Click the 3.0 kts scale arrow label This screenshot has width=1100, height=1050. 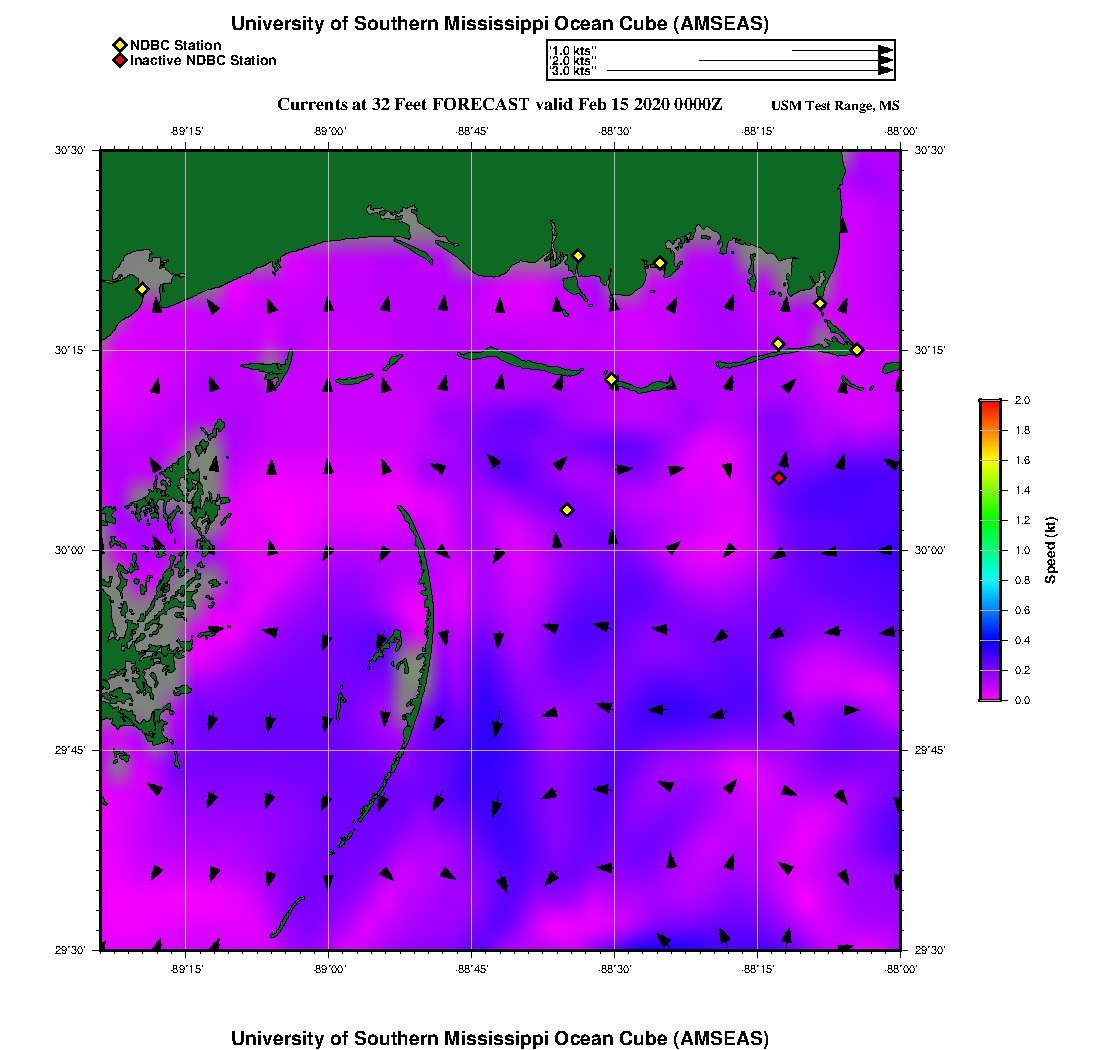(x=573, y=71)
